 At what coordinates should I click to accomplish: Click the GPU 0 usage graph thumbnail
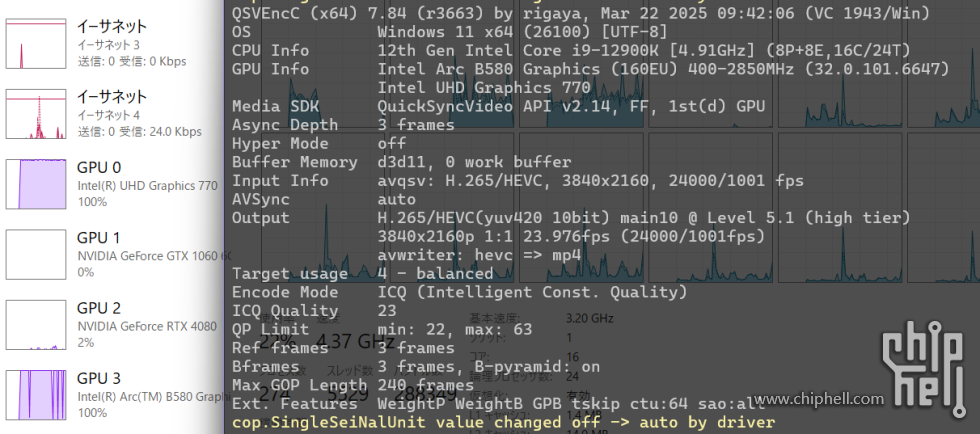pos(36,184)
